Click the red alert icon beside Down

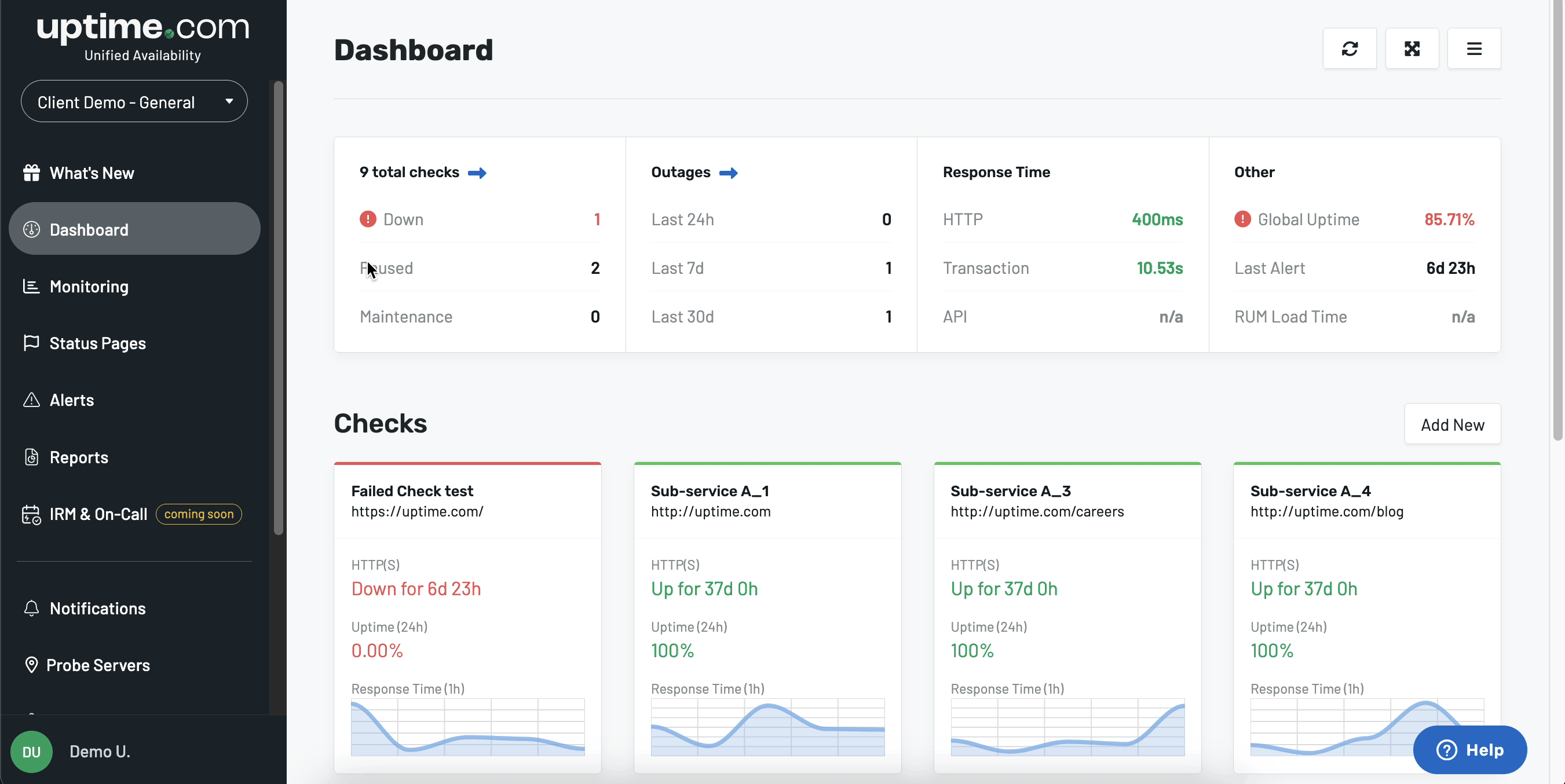click(368, 219)
